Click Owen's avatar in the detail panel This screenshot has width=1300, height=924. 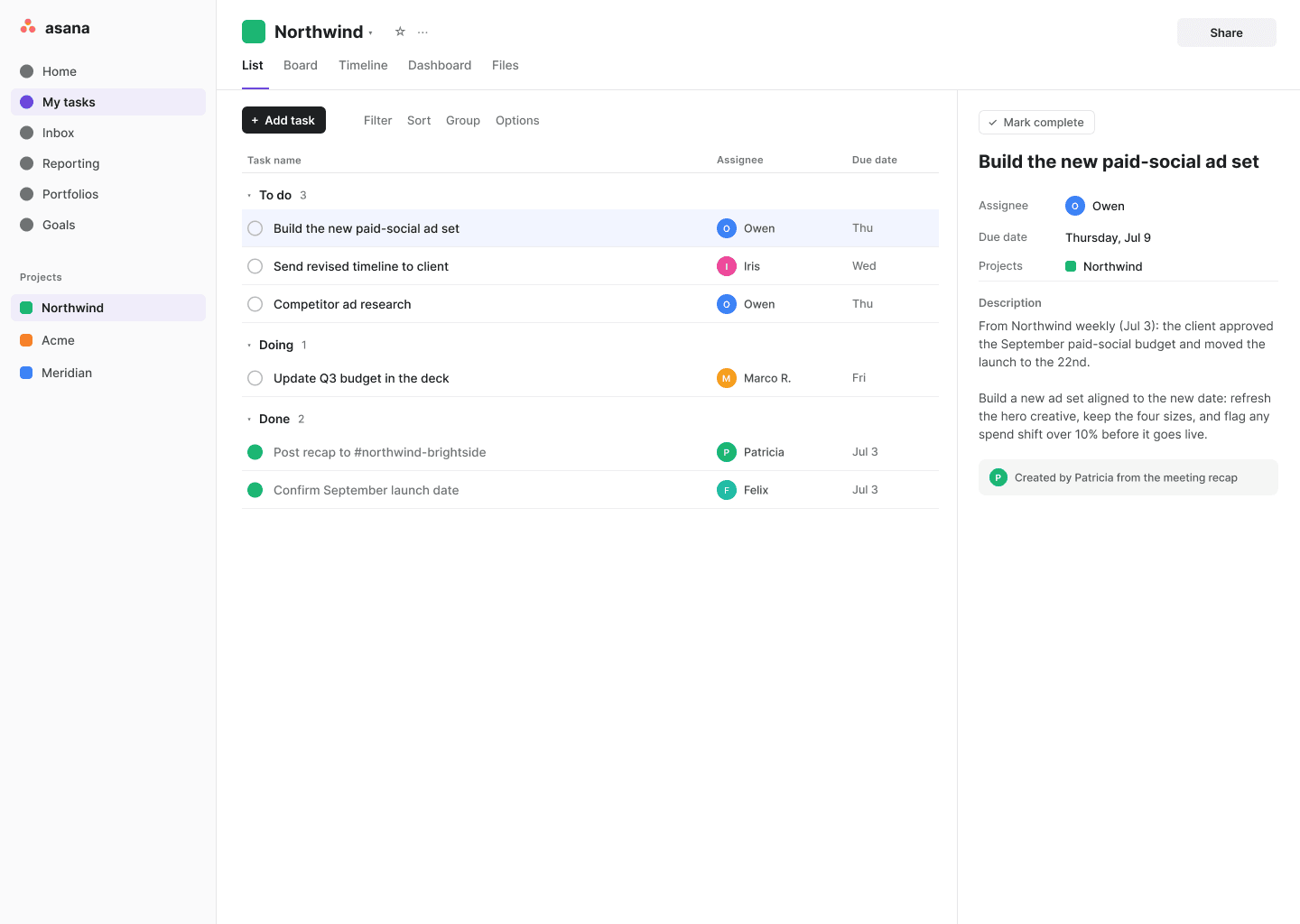click(x=1075, y=206)
